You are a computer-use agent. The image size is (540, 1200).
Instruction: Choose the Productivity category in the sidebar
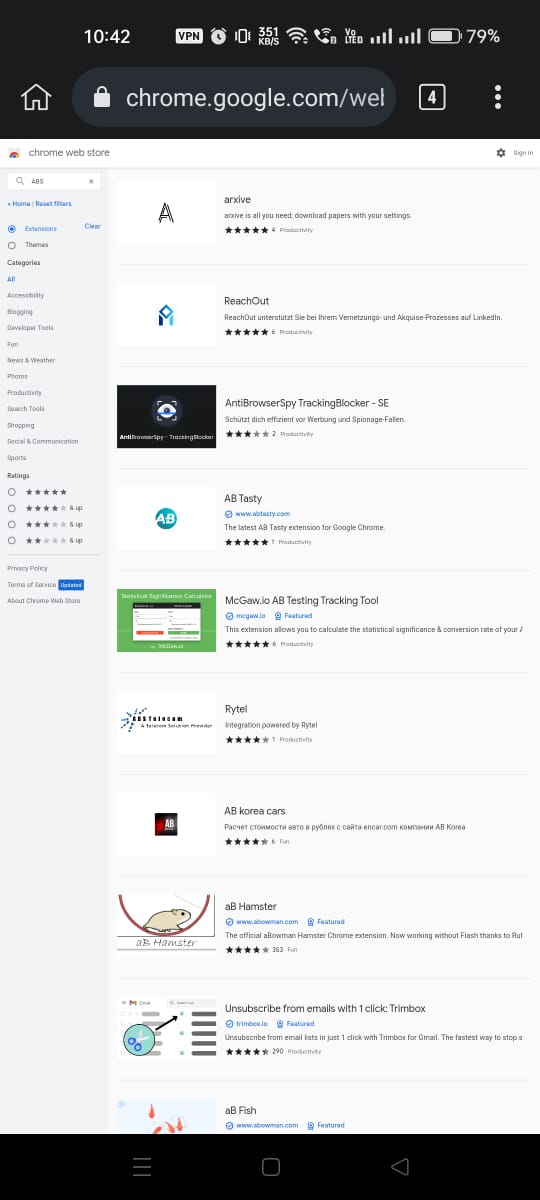[24, 393]
